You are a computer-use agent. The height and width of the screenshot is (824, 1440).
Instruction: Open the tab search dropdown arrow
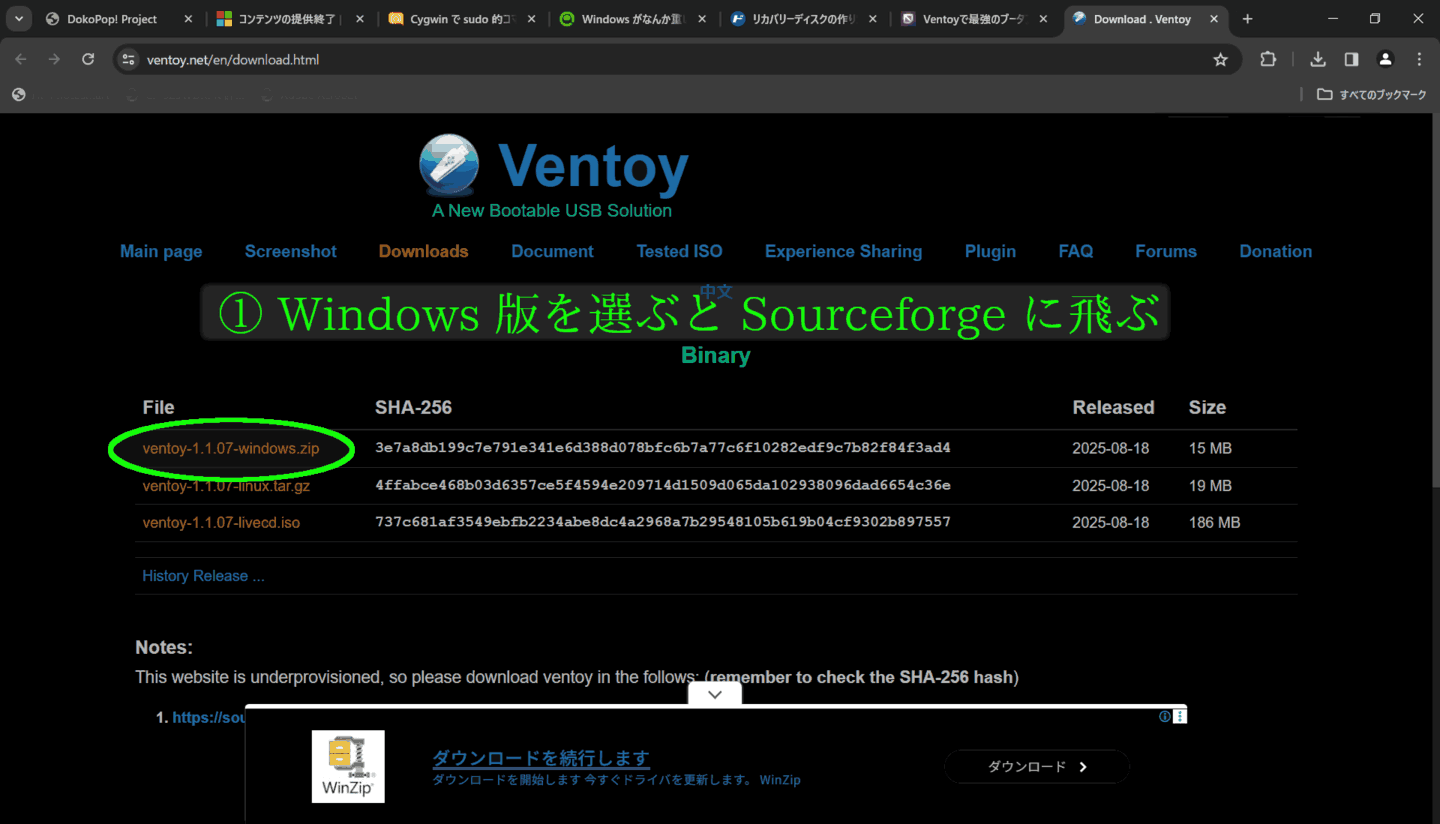click(19, 19)
